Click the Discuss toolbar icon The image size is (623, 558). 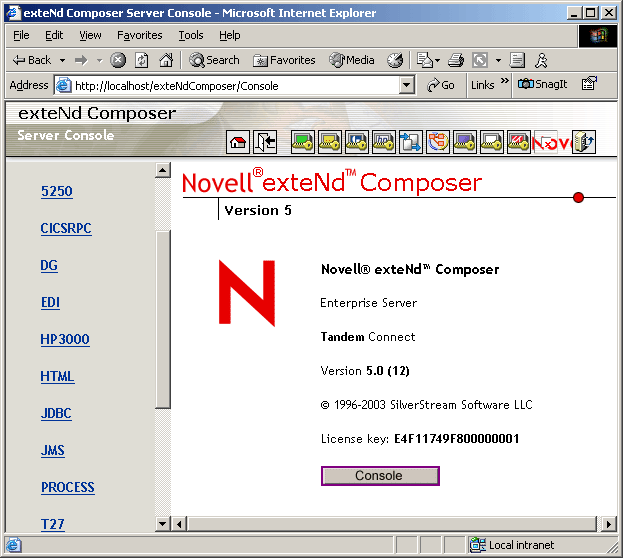coord(517,60)
